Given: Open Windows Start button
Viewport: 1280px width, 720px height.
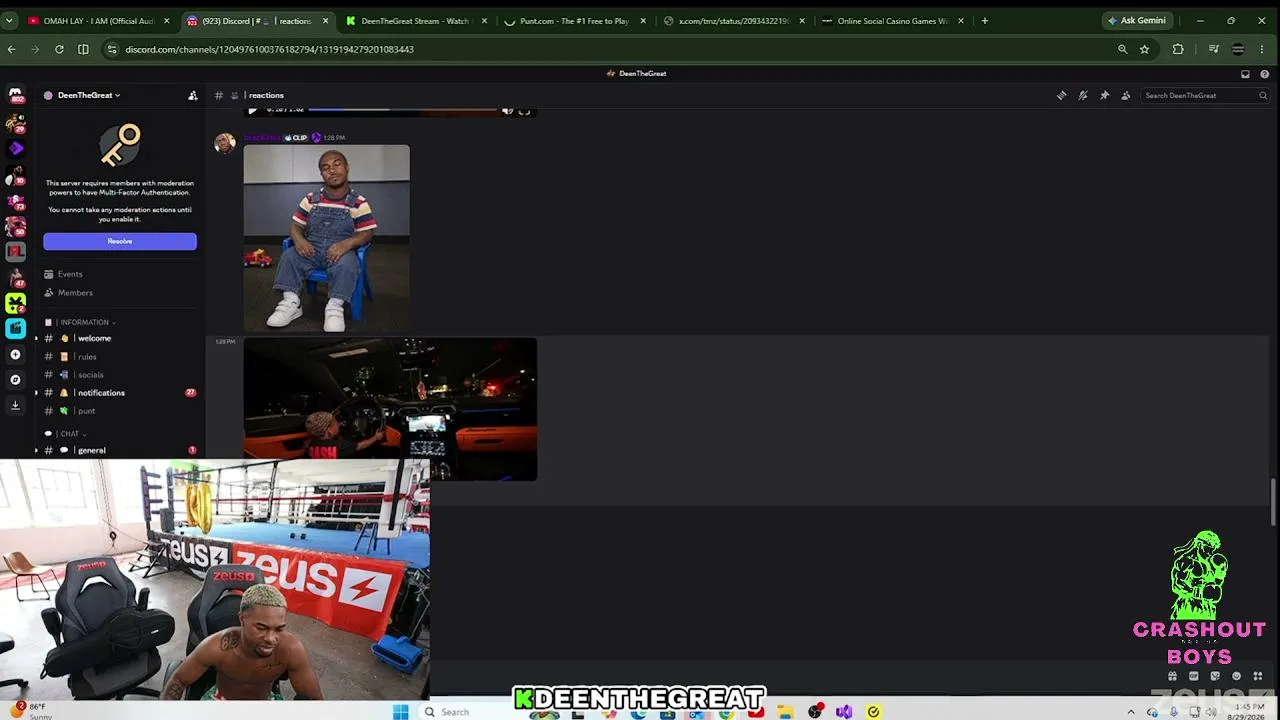Looking at the screenshot, I should click(x=401, y=712).
